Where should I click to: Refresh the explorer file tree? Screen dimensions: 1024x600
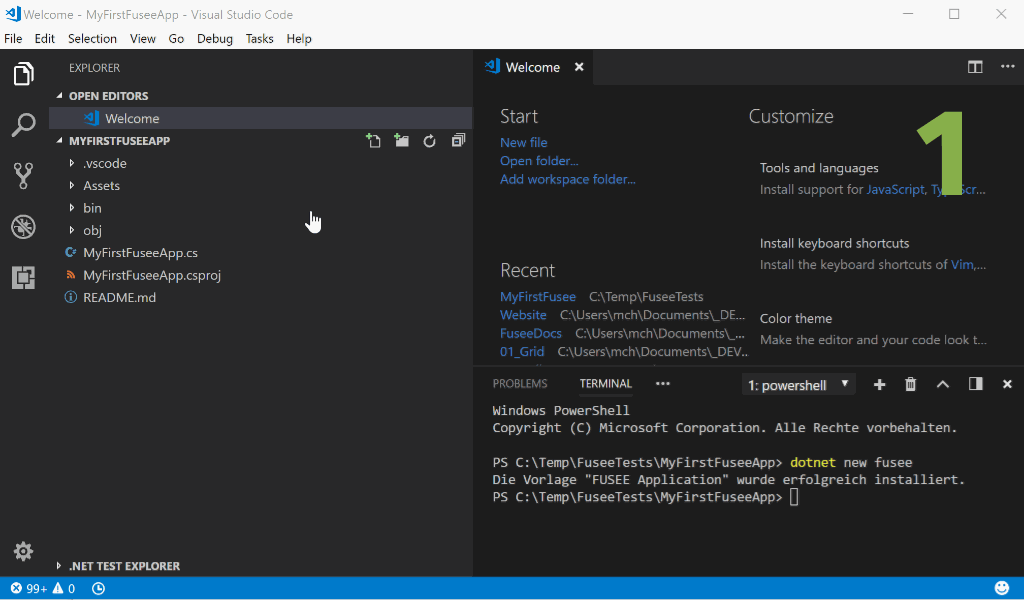pos(429,141)
